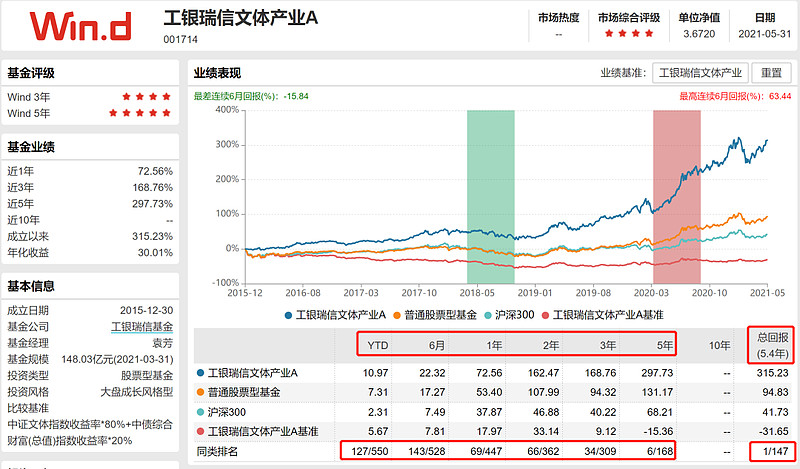Click the date 2021-05-31

[764, 34]
